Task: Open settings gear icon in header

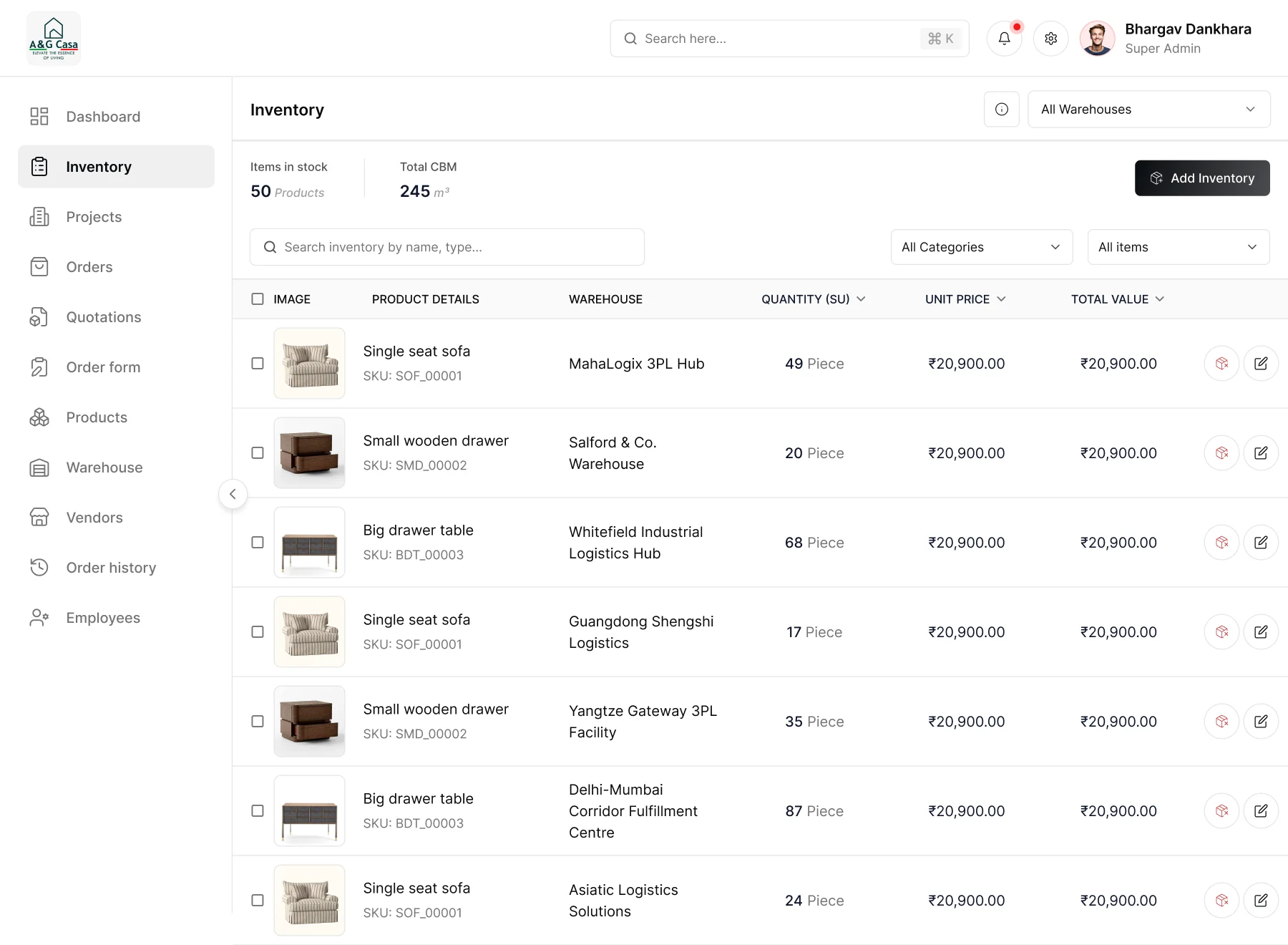Action: (x=1050, y=39)
